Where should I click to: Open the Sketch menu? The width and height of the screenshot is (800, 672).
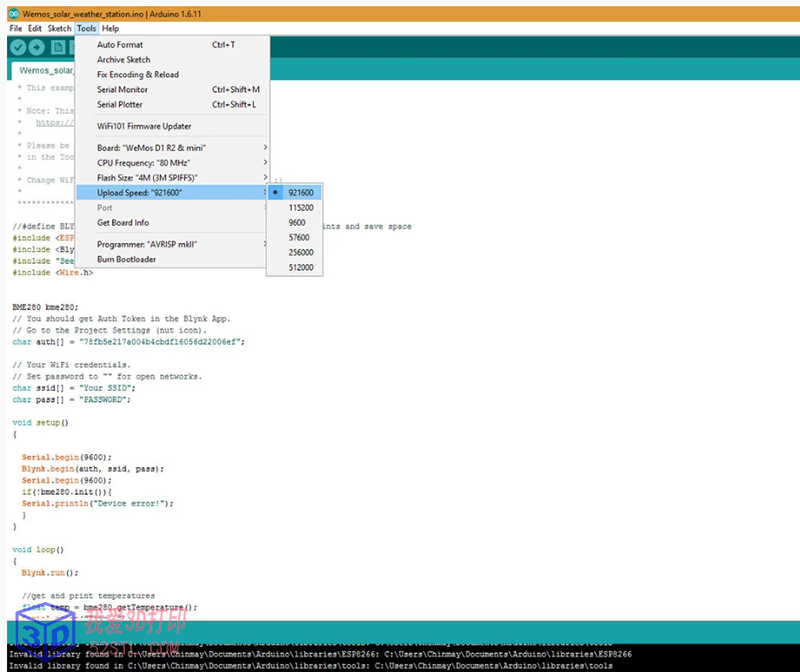tap(59, 29)
